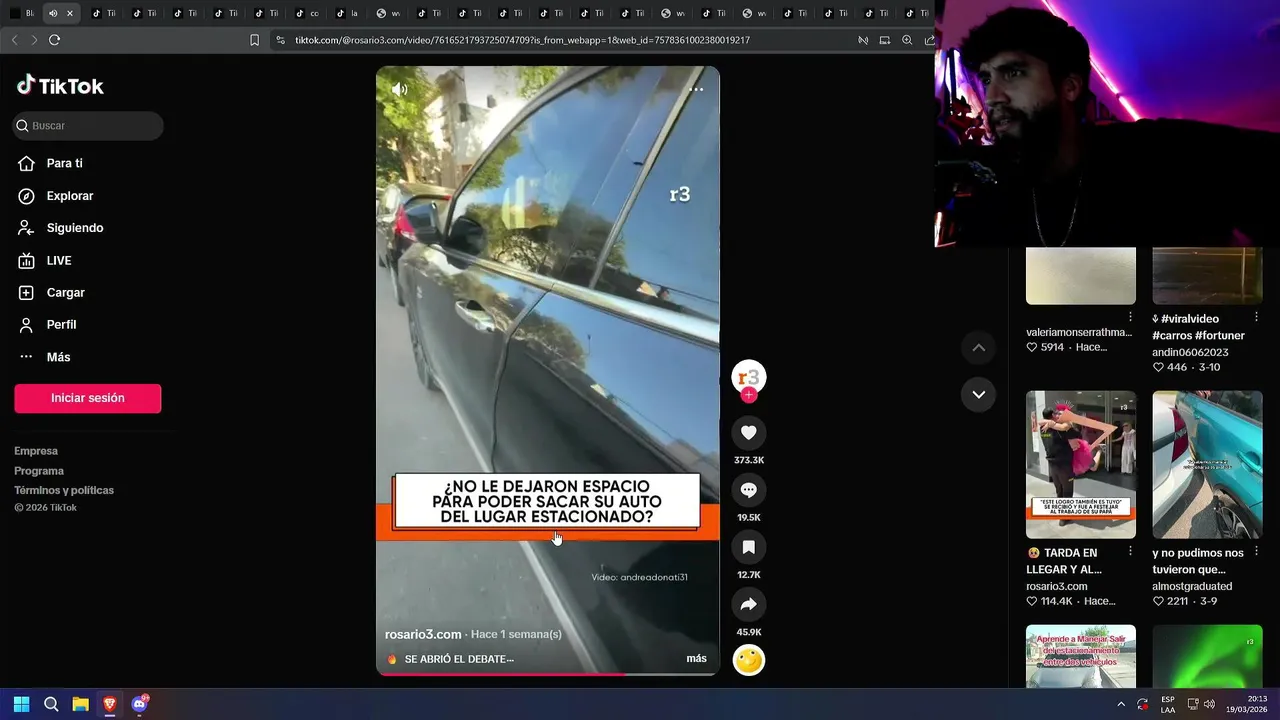Expand the Más menu in the sidebar

tap(58, 357)
